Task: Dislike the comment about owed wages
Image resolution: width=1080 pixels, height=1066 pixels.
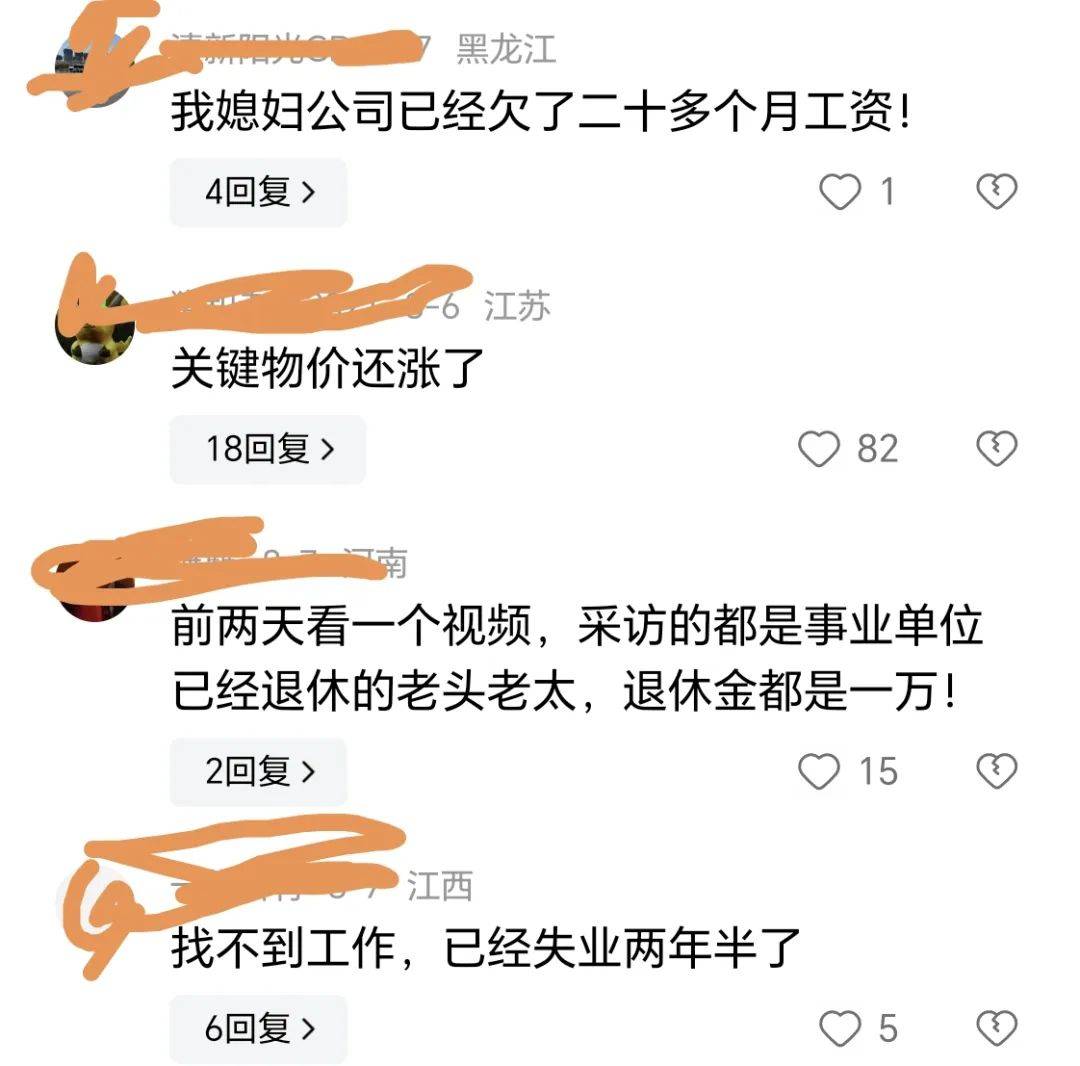Action: [x=997, y=191]
